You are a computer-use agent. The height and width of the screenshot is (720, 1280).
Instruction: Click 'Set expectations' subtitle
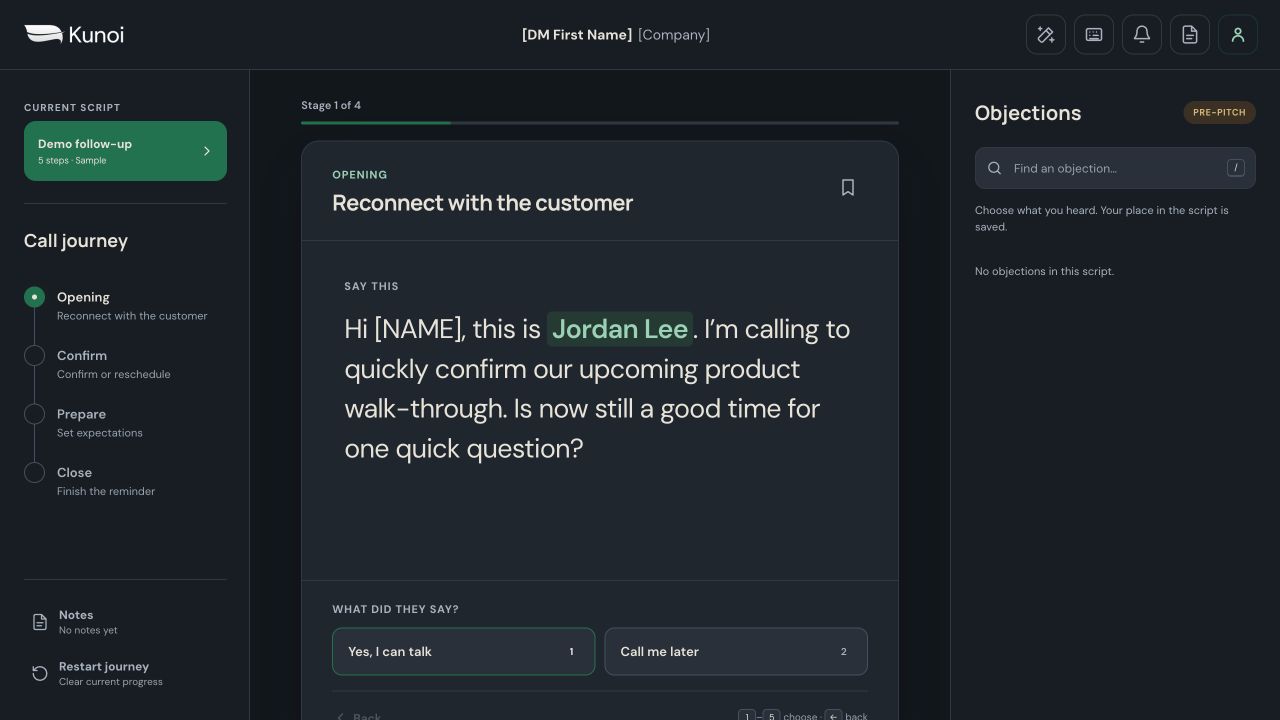(100, 433)
